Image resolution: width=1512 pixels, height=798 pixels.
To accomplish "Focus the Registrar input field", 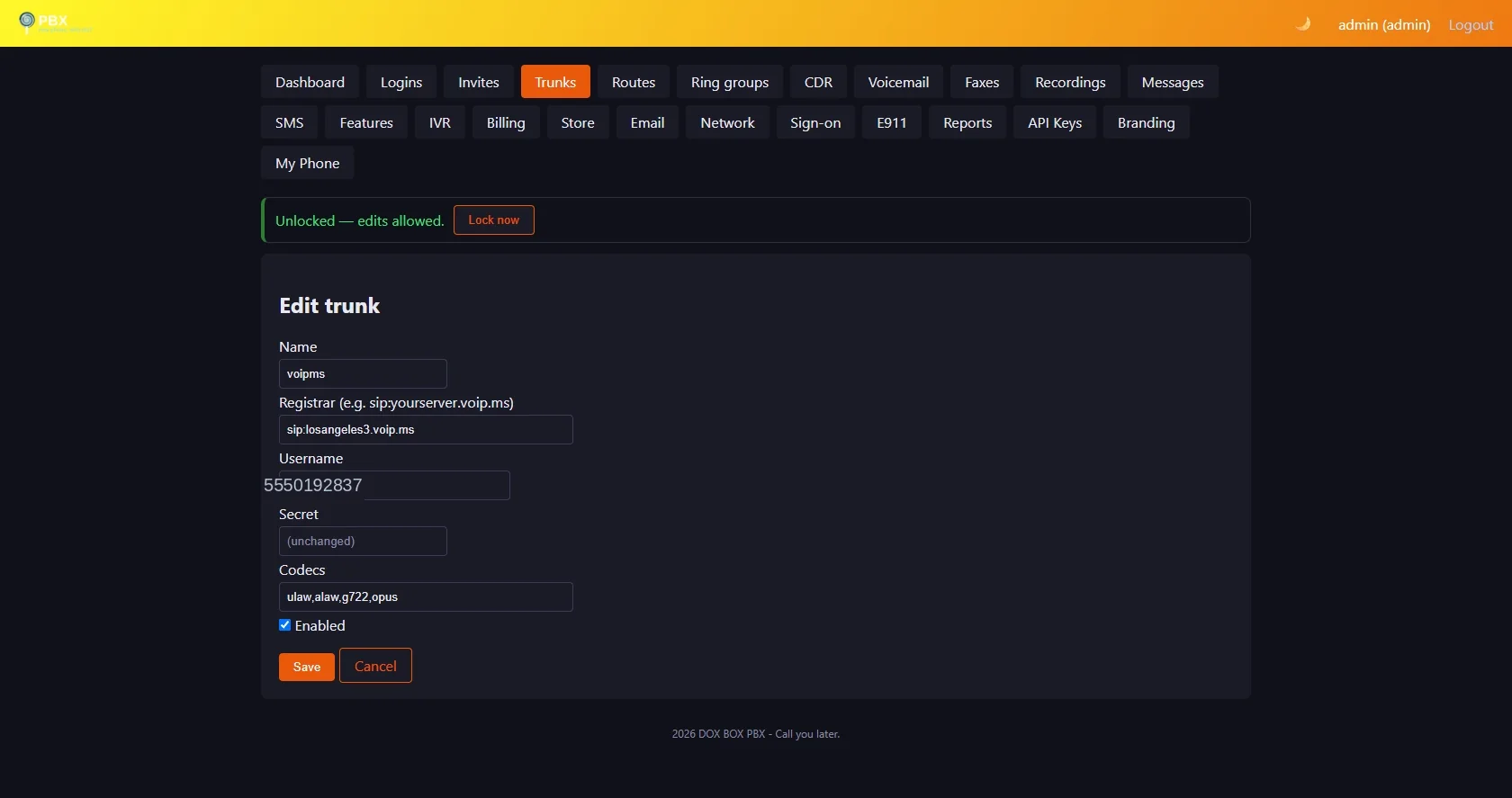I will pyautogui.click(x=426, y=429).
